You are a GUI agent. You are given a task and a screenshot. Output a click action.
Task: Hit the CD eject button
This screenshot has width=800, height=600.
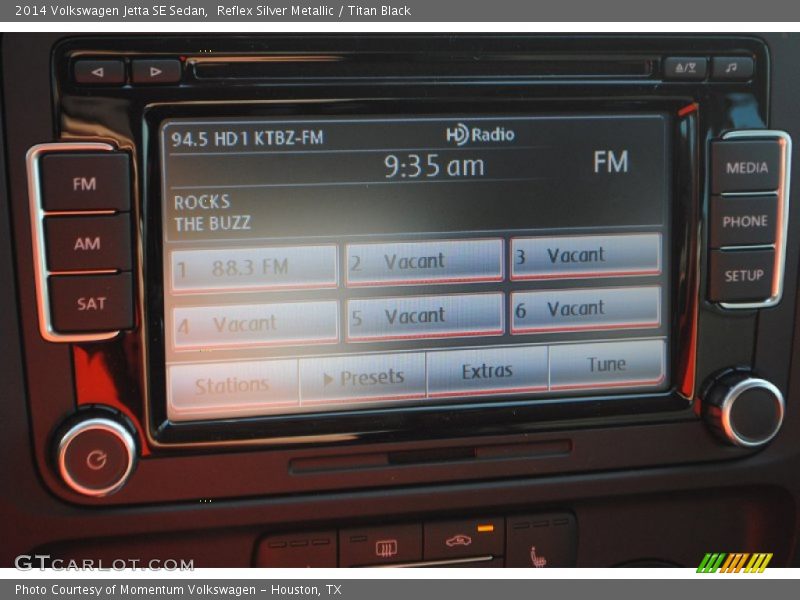(685, 67)
